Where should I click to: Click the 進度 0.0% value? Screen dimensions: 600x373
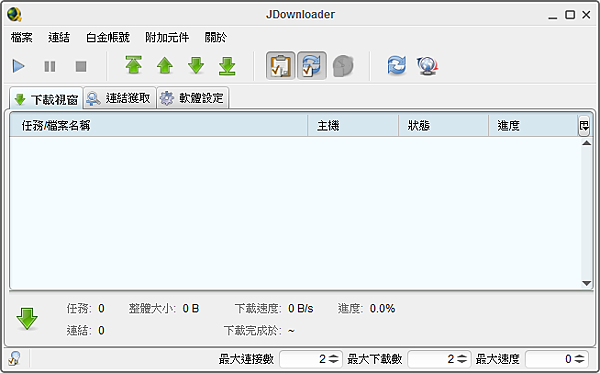click(382, 308)
